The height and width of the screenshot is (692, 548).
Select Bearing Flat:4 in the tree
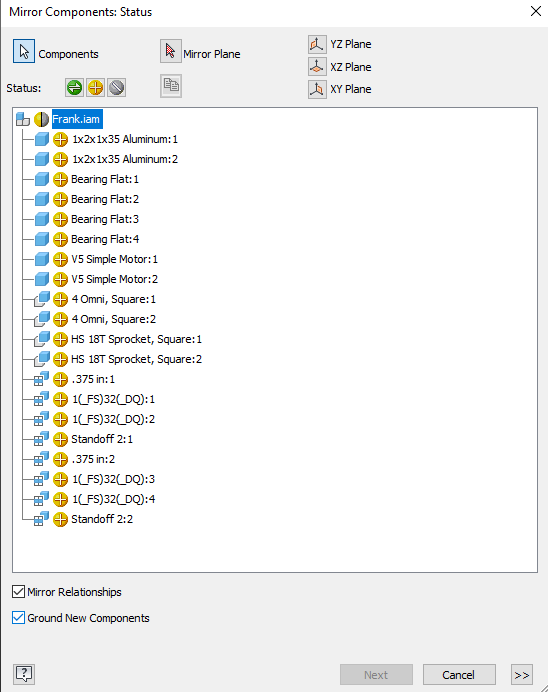[x=105, y=239]
